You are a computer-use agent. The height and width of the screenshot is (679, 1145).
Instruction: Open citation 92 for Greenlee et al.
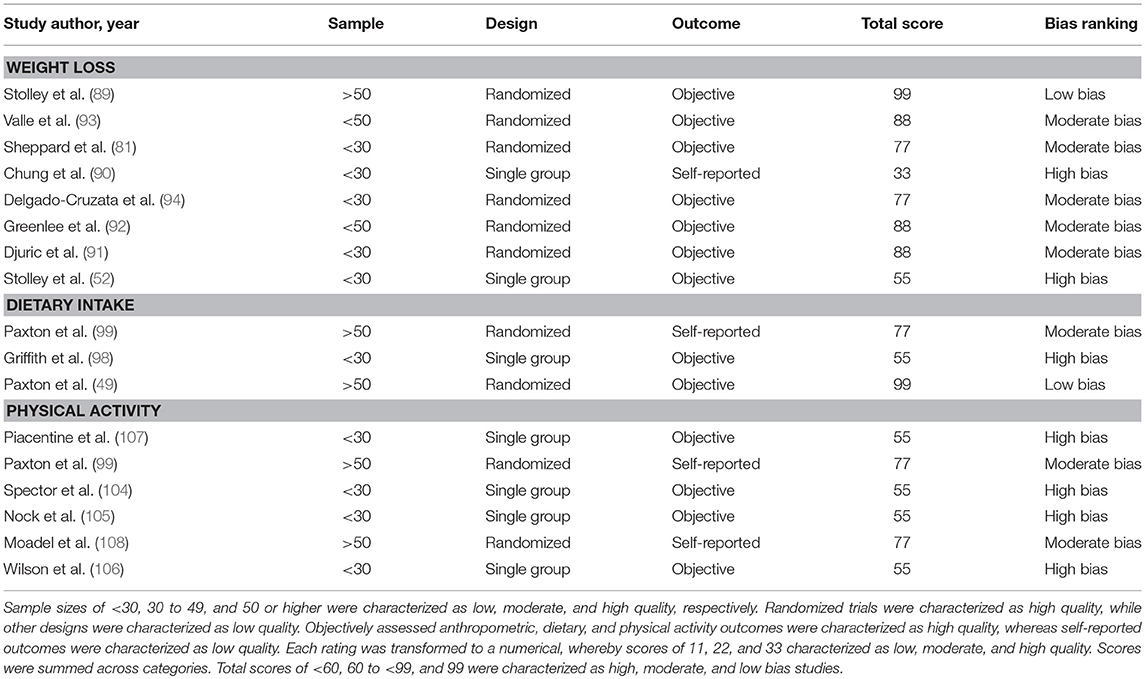(118, 226)
